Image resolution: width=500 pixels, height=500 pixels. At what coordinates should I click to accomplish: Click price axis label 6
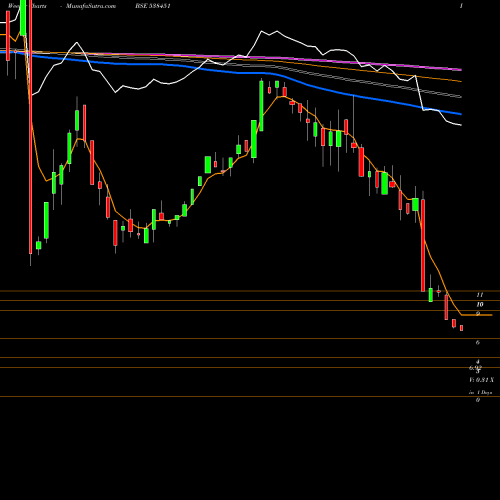[478, 342]
